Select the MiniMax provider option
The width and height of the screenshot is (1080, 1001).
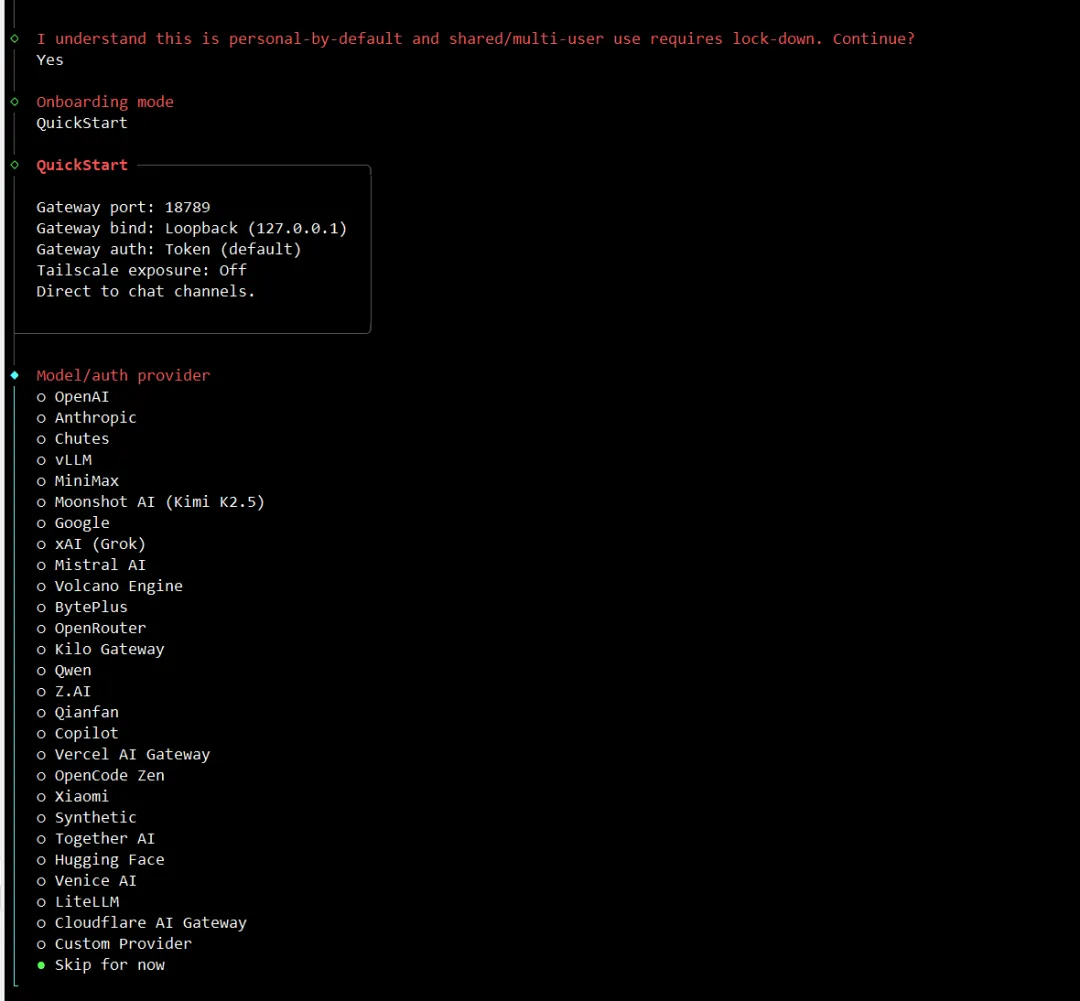[x=78, y=481]
